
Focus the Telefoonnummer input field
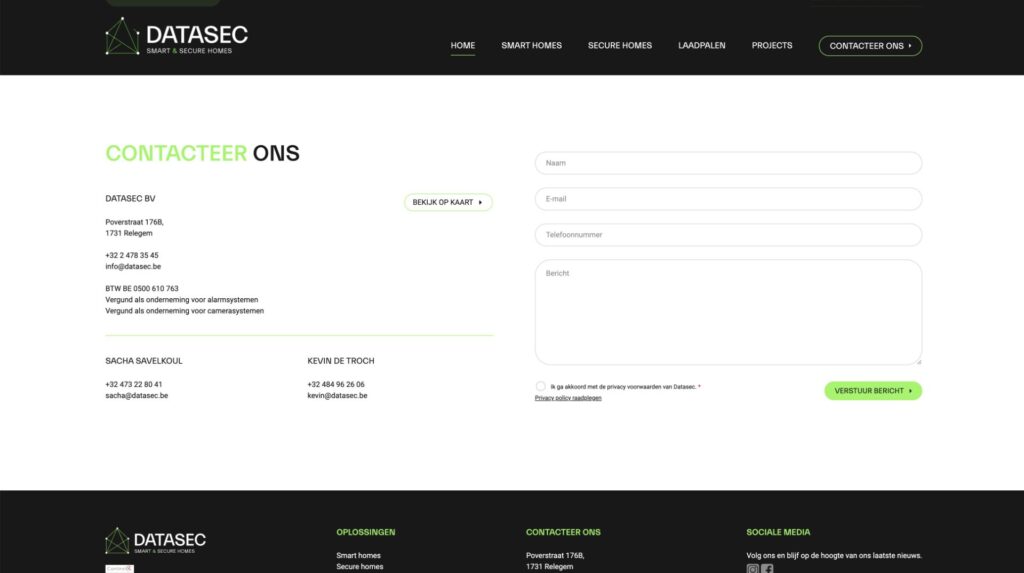point(728,235)
